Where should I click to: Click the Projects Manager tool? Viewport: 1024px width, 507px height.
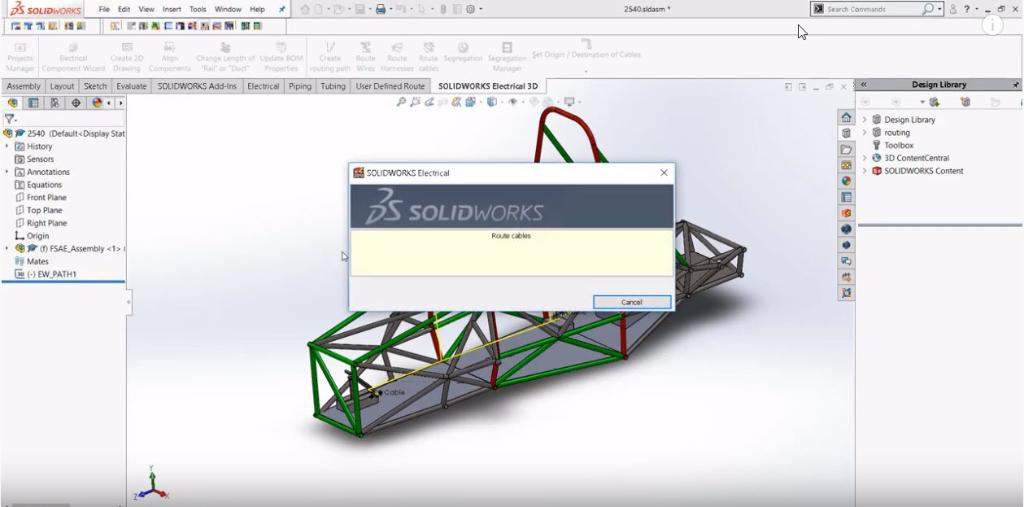[20, 57]
